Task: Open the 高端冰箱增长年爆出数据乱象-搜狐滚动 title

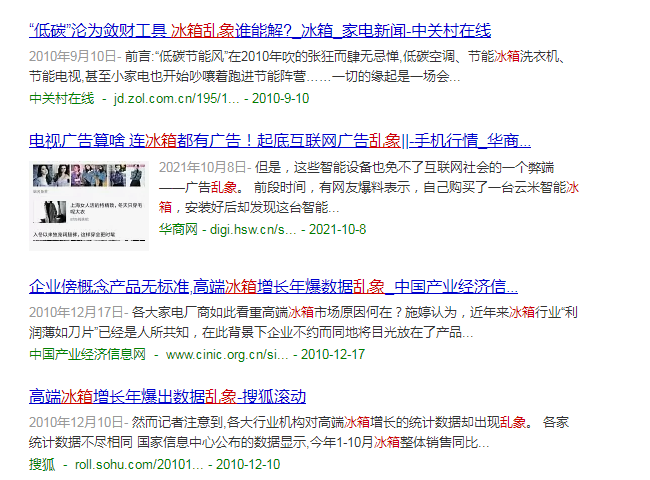Action: [167, 396]
